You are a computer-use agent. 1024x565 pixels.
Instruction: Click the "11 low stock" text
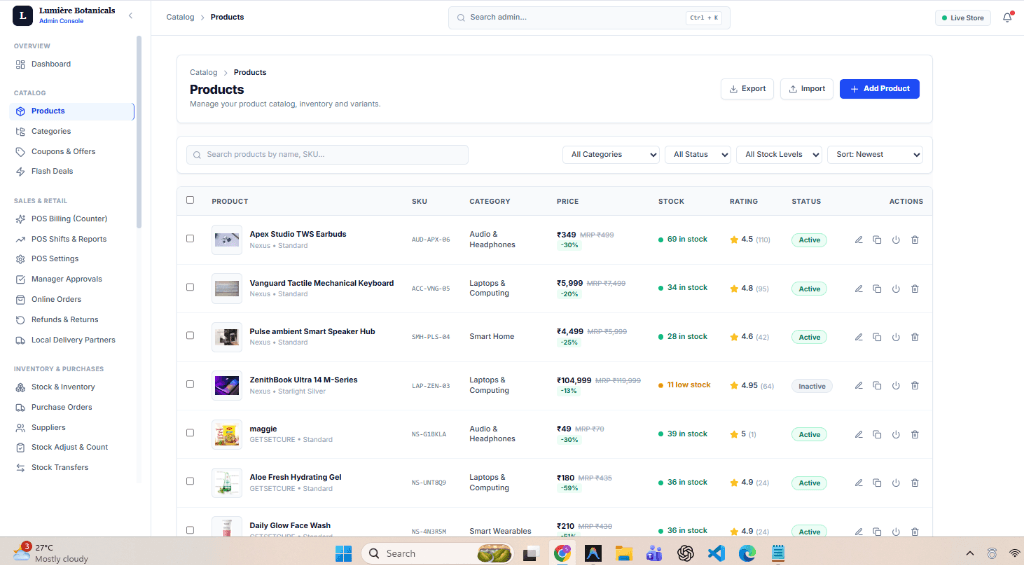coord(688,385)
